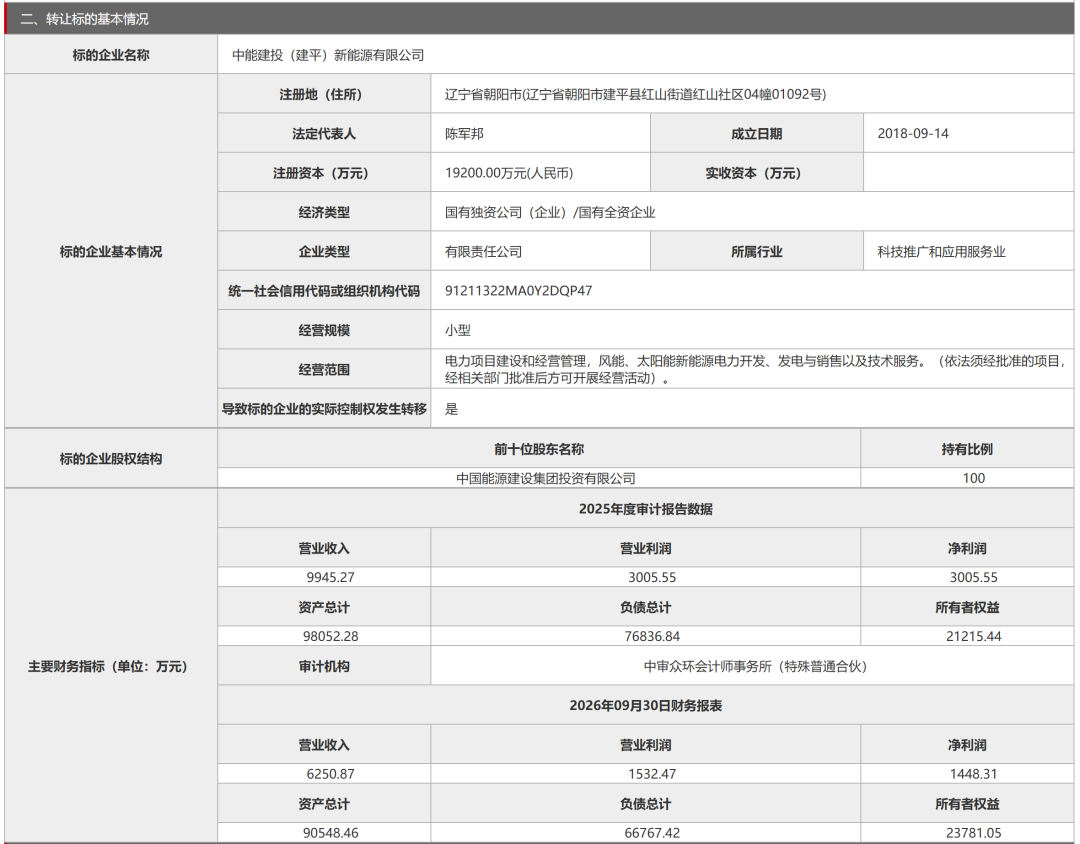The width and height of the screenshot is (1080, 844).
Task: Select the 2025 revenue figure 9945.27
Action: 331,577
